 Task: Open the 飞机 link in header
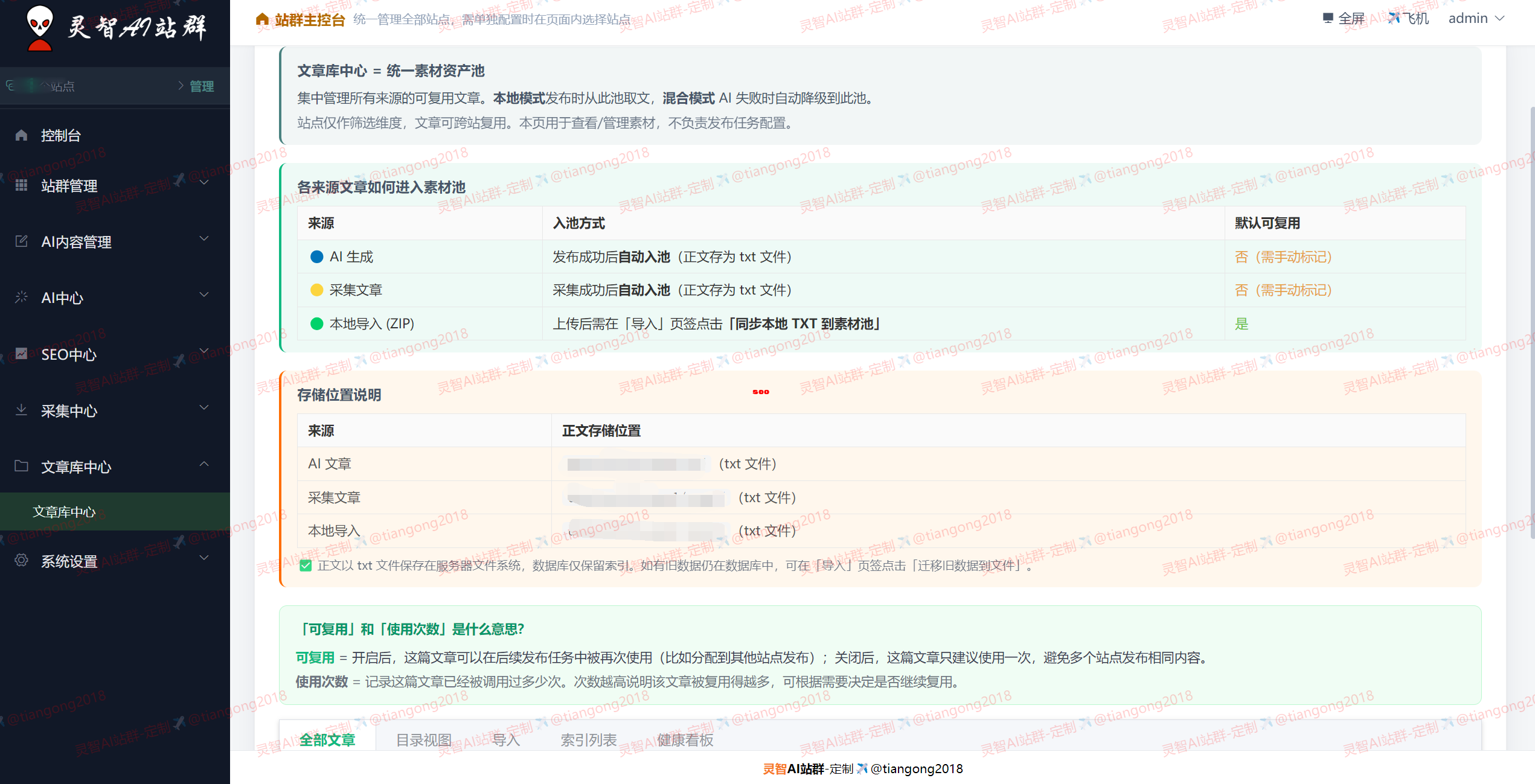coord(1408,19)
